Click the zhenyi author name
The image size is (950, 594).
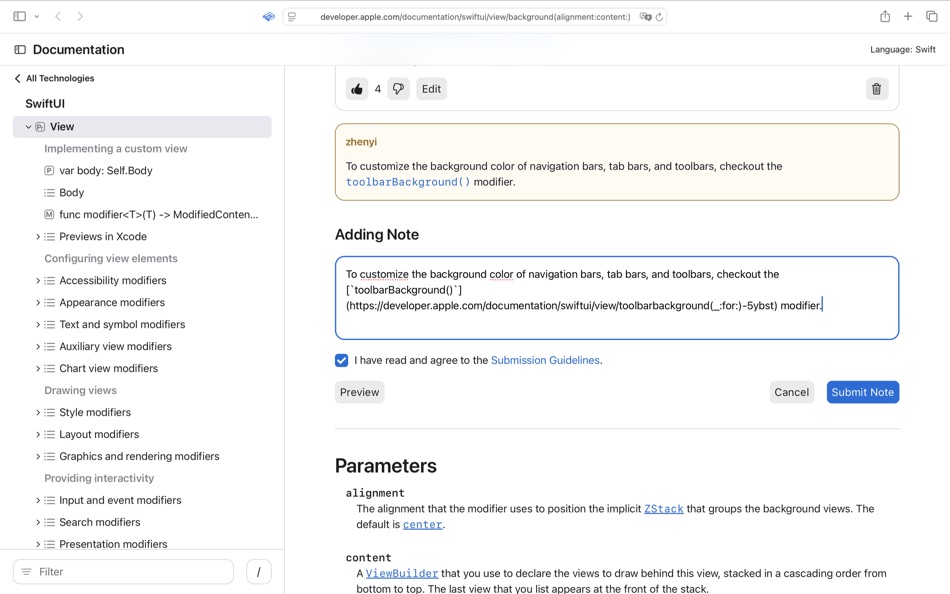click(x=361, y=142)
